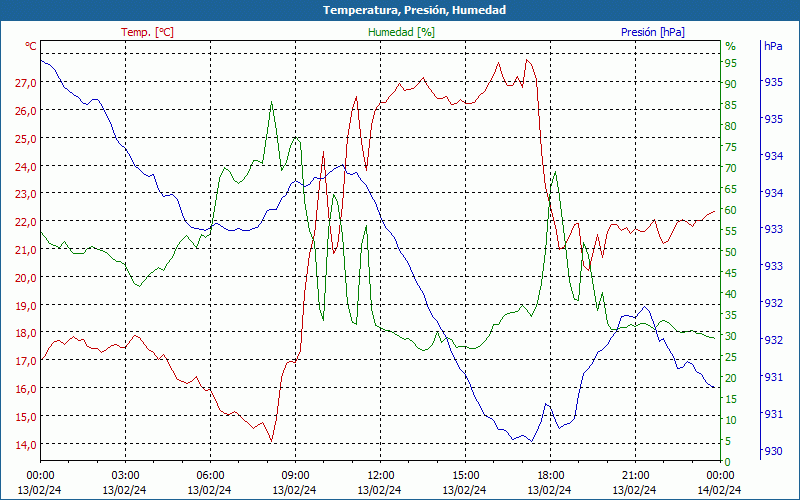The width and height of the screenshot is (800, 500).
Task: Select the 50 tick on humidity axis
Action: point(731,252)
